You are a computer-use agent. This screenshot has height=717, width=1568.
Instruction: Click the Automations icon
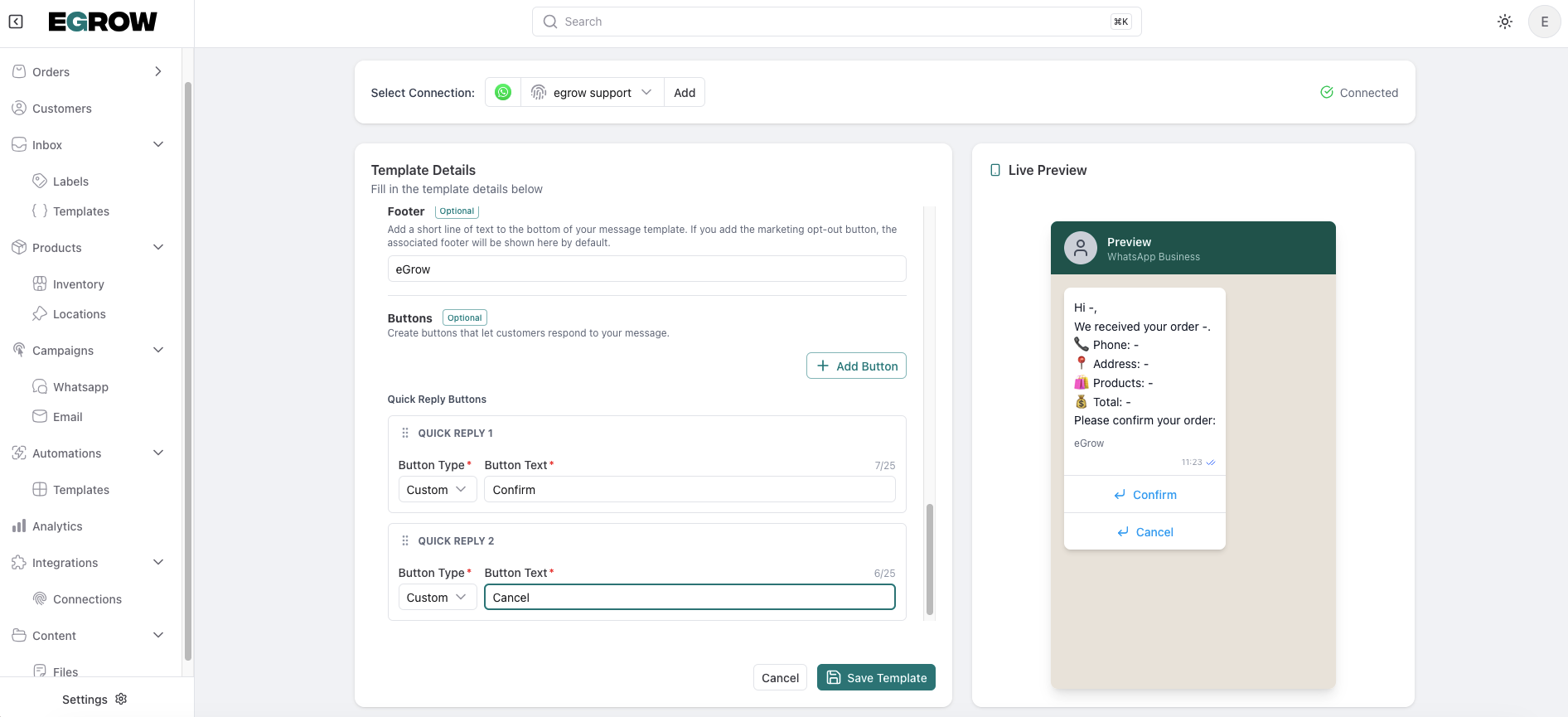(x=19, y=453)
